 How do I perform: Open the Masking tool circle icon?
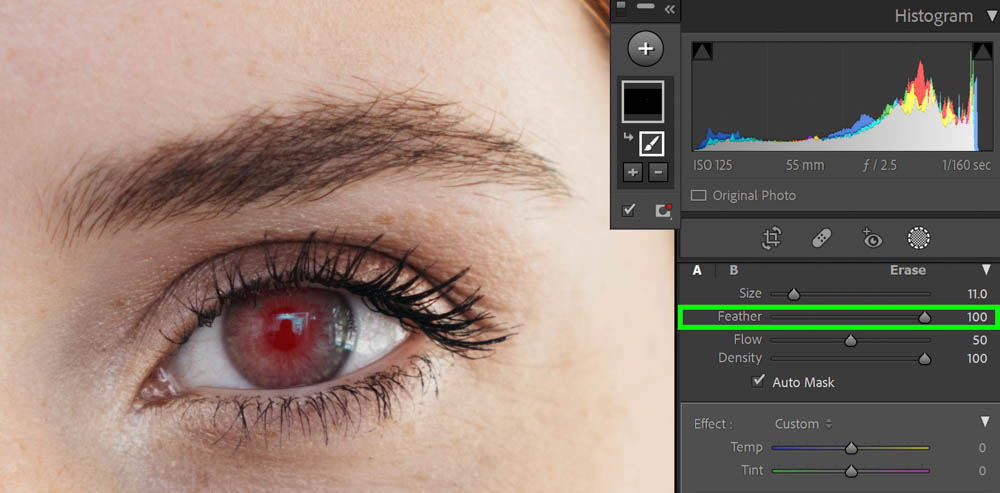(918, 239)
